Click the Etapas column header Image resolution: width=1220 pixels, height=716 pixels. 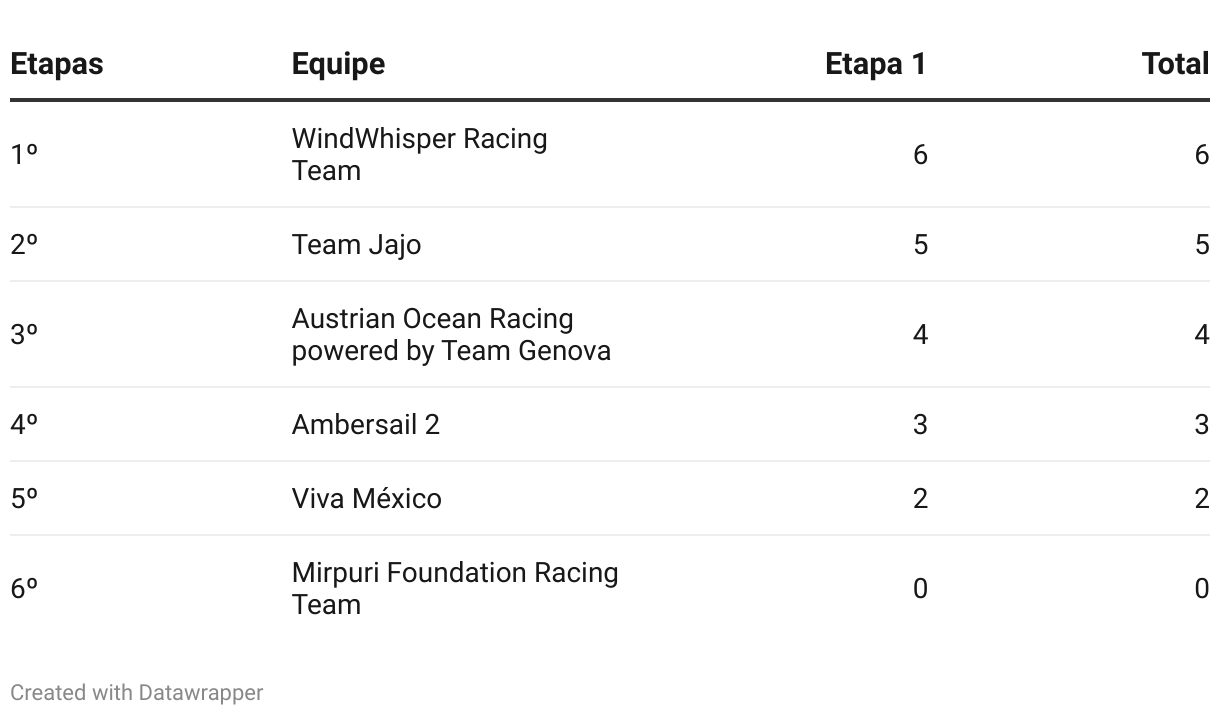pyautogui.click(x=57, y=64)
